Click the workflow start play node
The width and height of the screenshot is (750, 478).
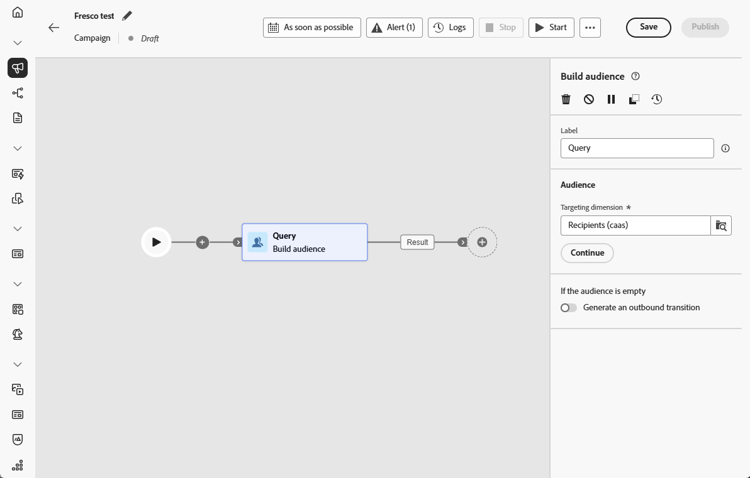[x=156, y=242]
